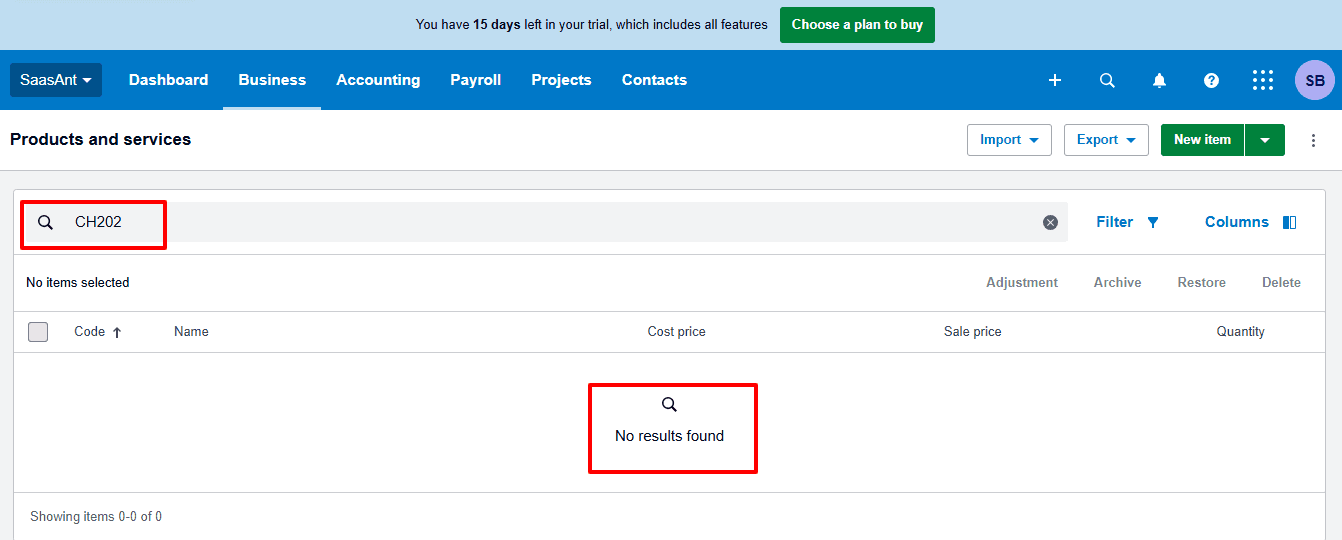Go to the Dashboard tab
Viewport: 1342px width, 540px height.
[168, 80]
